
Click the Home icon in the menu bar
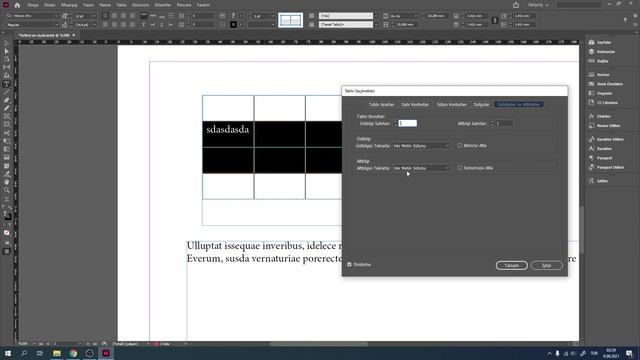[x=17, y=5]
